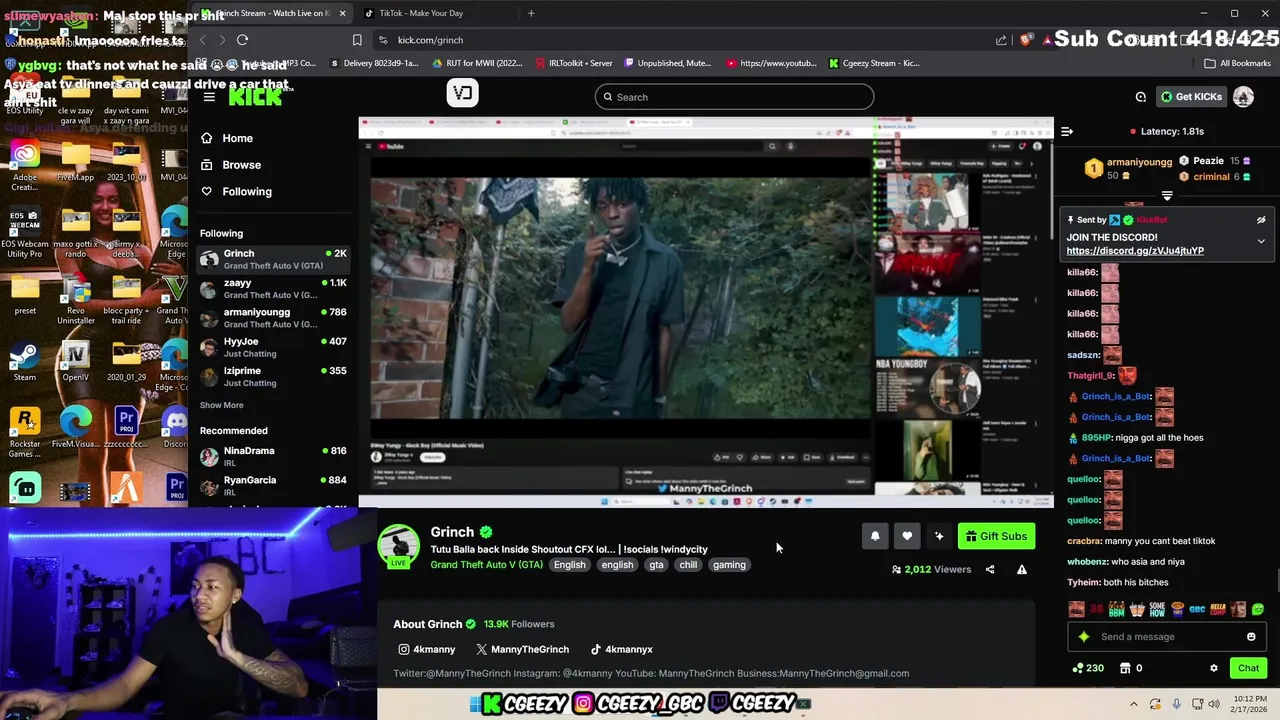Collapse the chat panel arrow icon

(1067, 131)
